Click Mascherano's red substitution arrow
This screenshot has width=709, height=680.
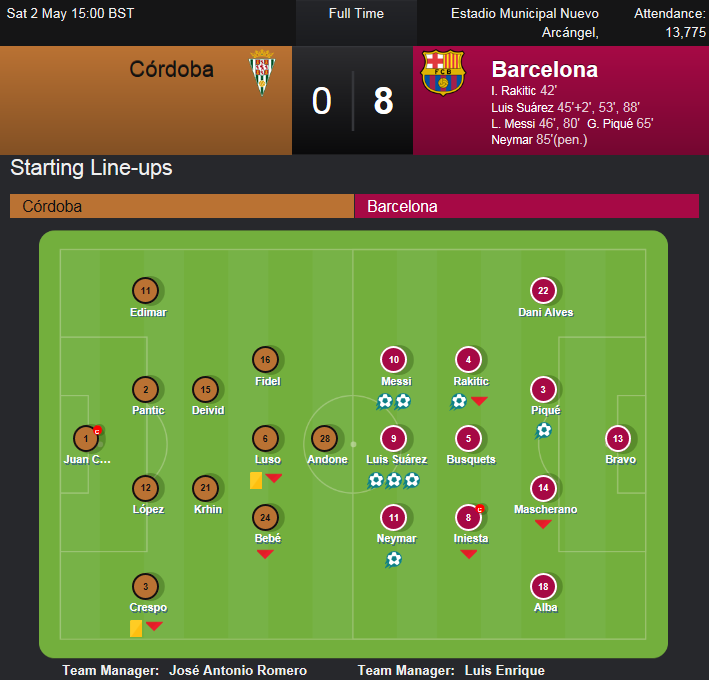coord(543,524)
